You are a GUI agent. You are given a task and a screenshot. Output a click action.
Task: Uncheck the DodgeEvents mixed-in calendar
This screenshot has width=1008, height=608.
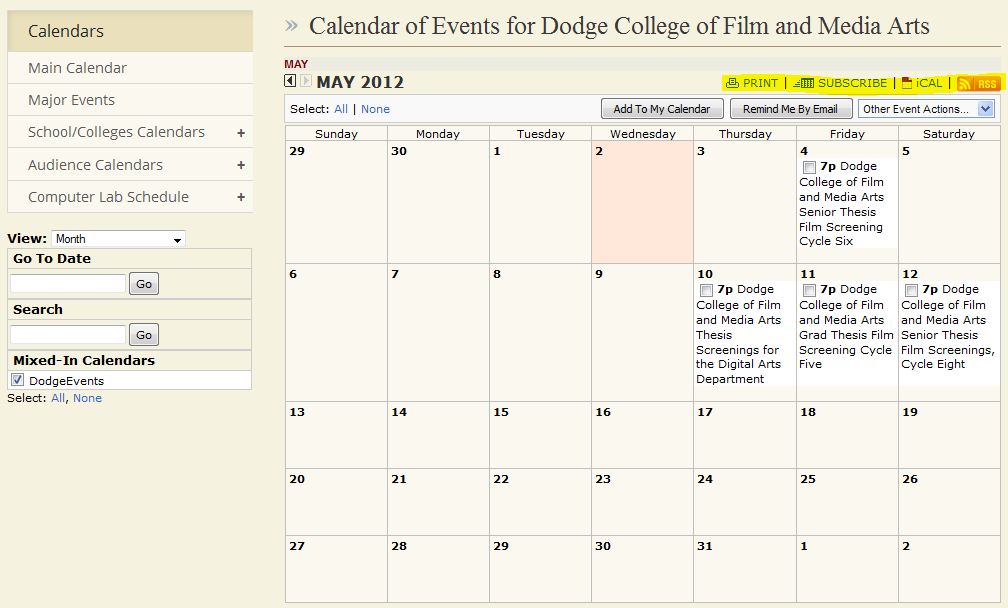tap(17, 380)
